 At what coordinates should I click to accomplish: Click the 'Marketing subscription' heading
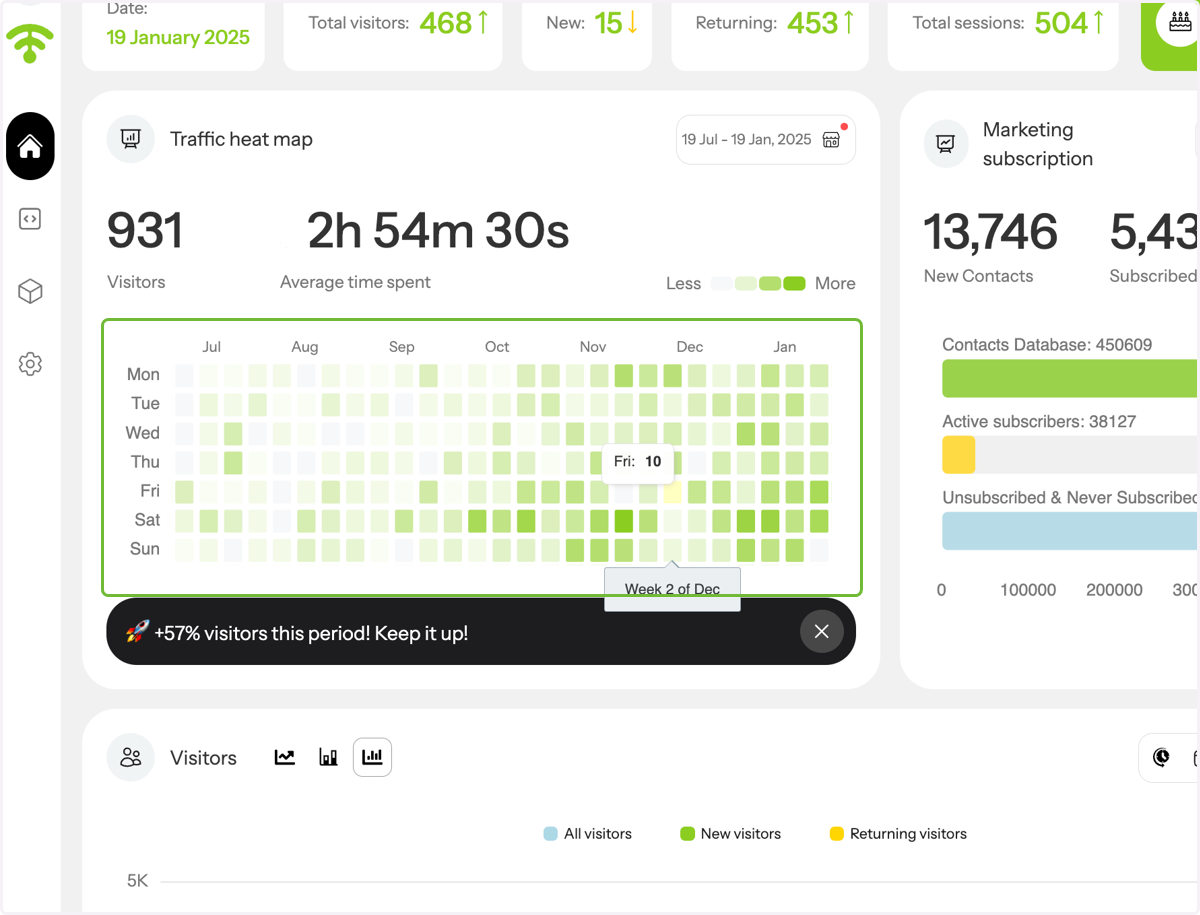point(1038,144)
